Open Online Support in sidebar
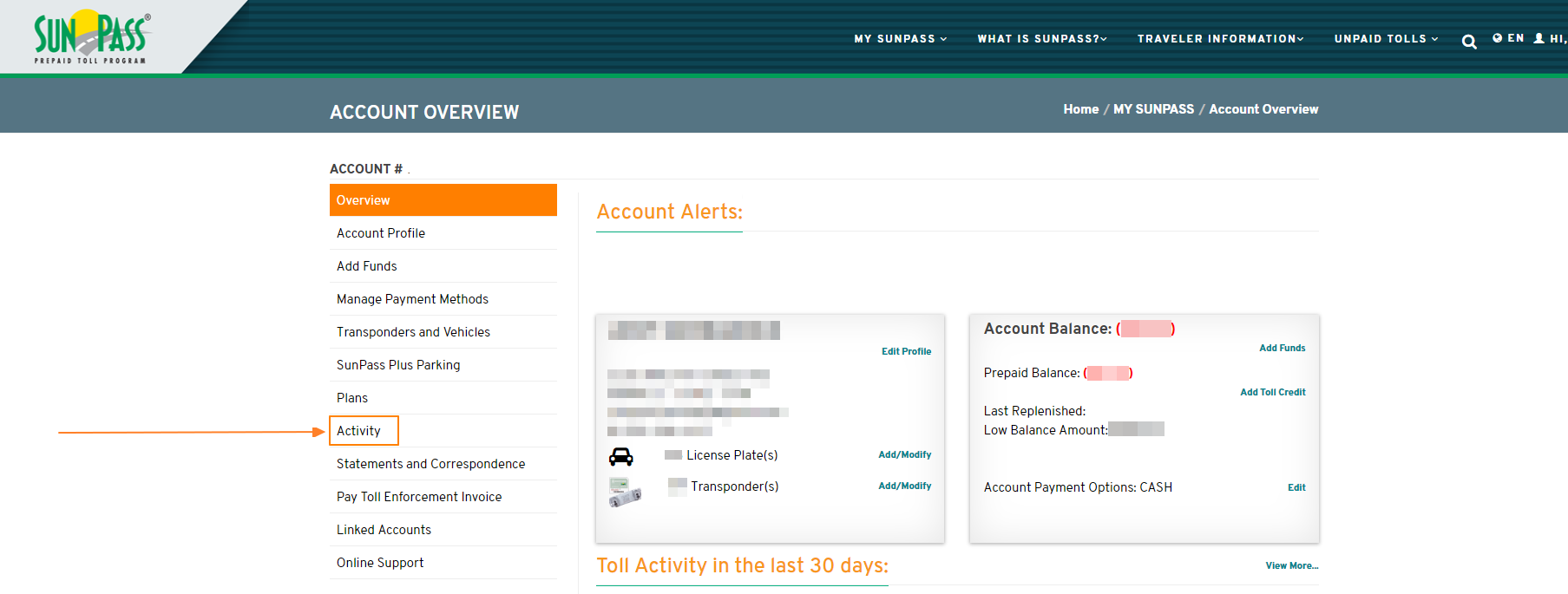 click(x=443, y=563)
